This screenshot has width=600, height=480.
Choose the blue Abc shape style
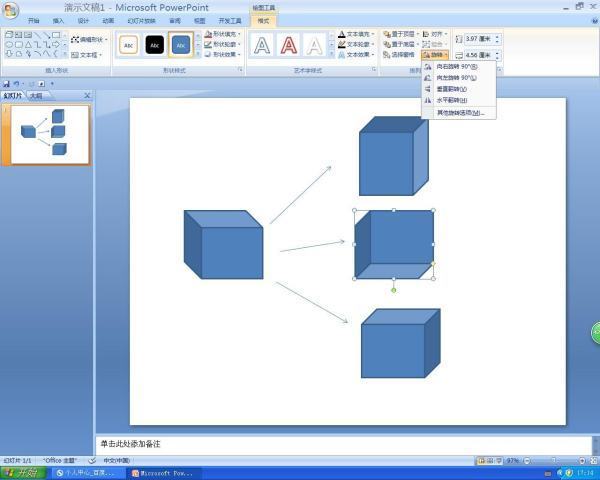pos(181,45)
